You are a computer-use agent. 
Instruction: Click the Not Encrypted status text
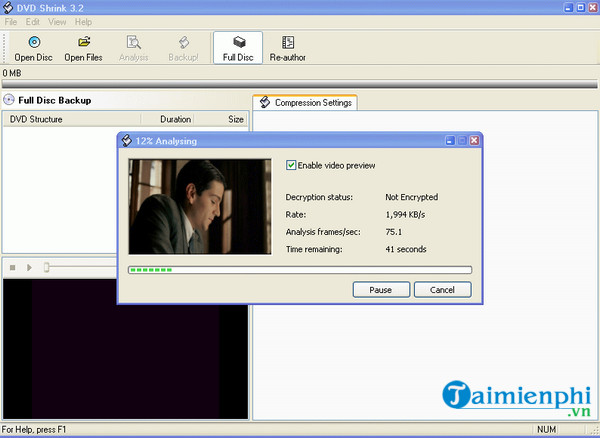[412, 197]
